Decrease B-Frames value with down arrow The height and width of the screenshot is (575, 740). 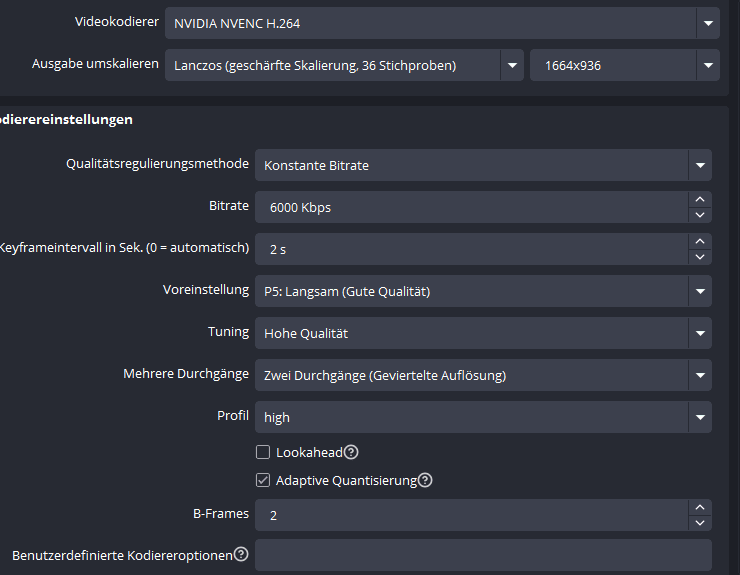tap(700, 522)
